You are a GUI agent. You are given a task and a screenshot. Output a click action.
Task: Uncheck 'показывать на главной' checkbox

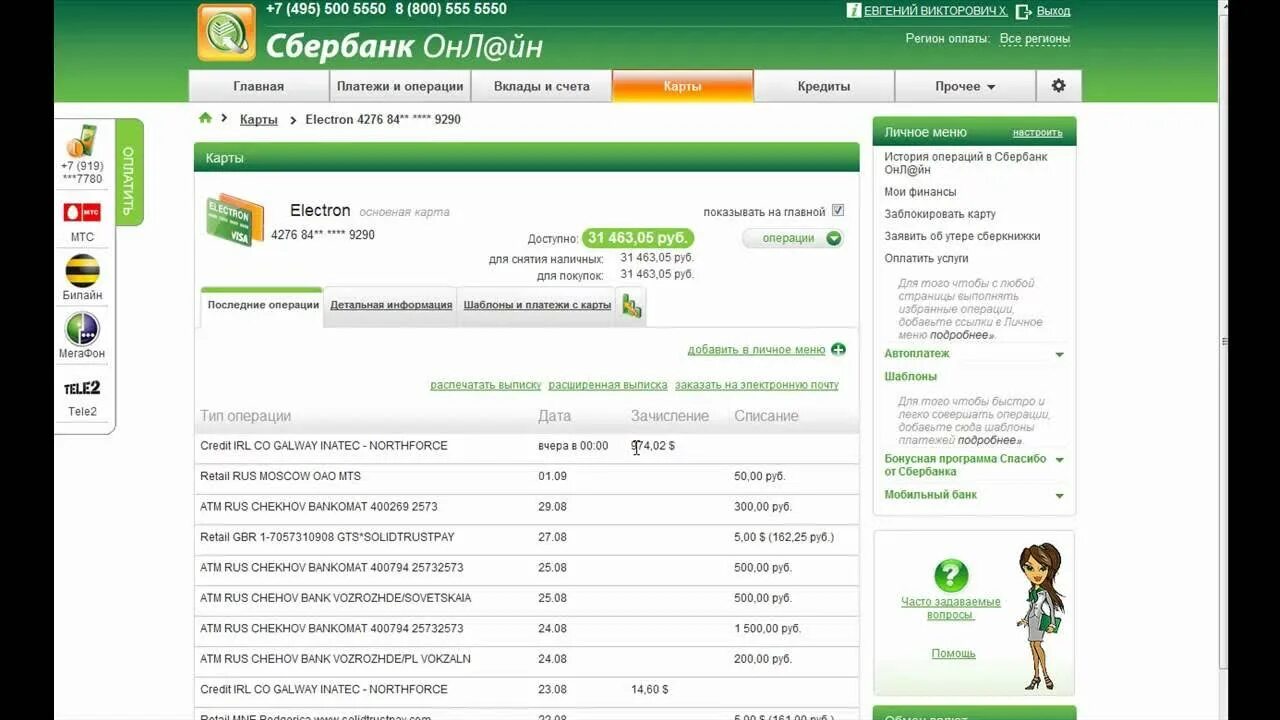[x=838, y=211]
